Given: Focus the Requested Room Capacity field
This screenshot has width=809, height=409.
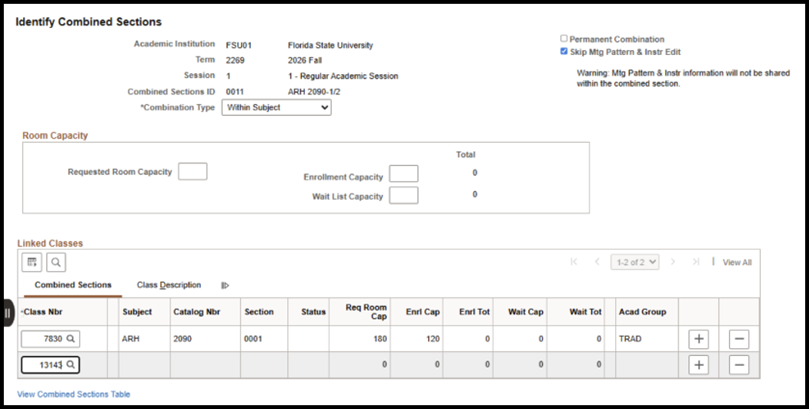Looking at the screenshot, I should [x=192, y=172].
